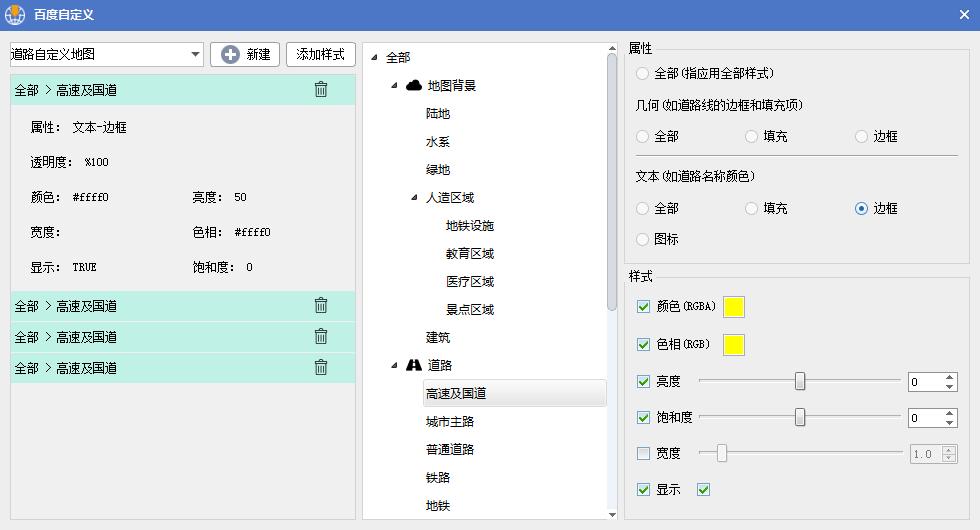Viewport: 980px width, 530px height.
Task: Increase the 亮度 spinner value
Action: pos(949,377)
